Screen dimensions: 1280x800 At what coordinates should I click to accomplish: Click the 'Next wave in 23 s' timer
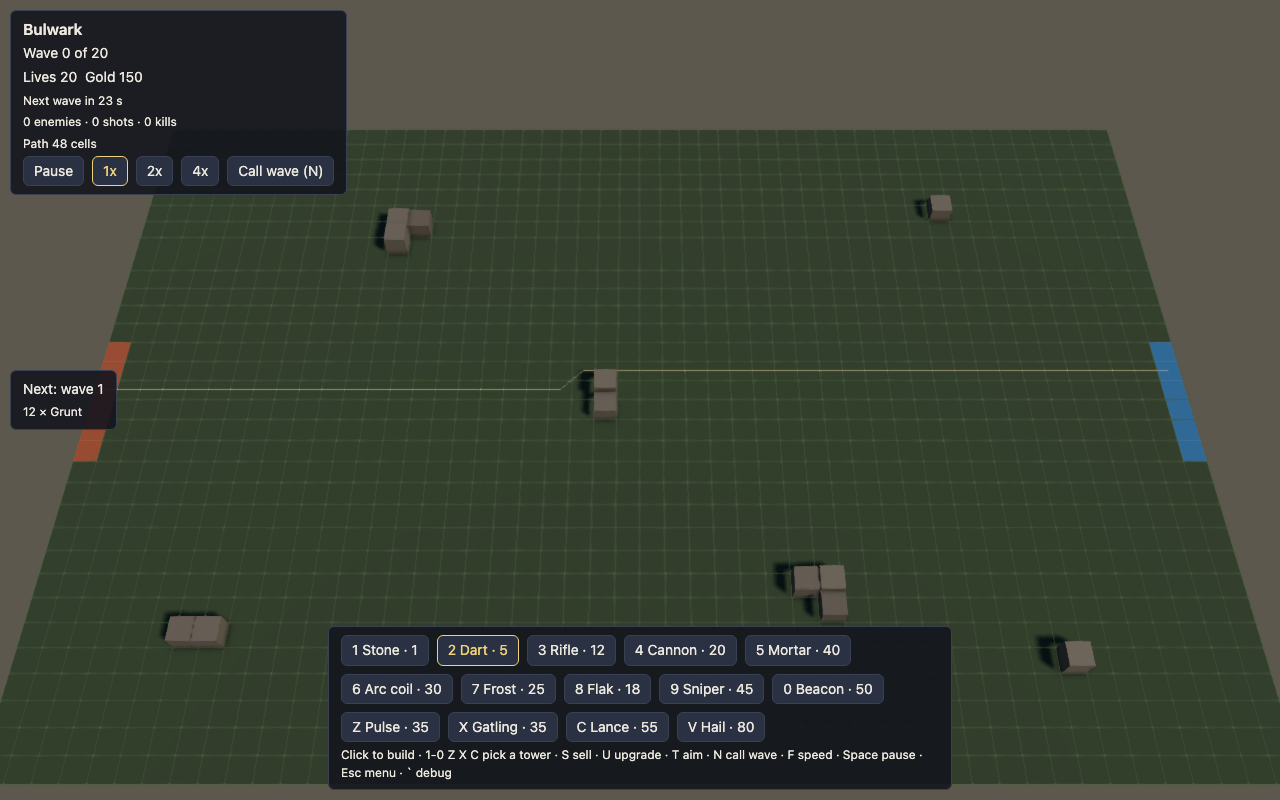tap(73, 101)
